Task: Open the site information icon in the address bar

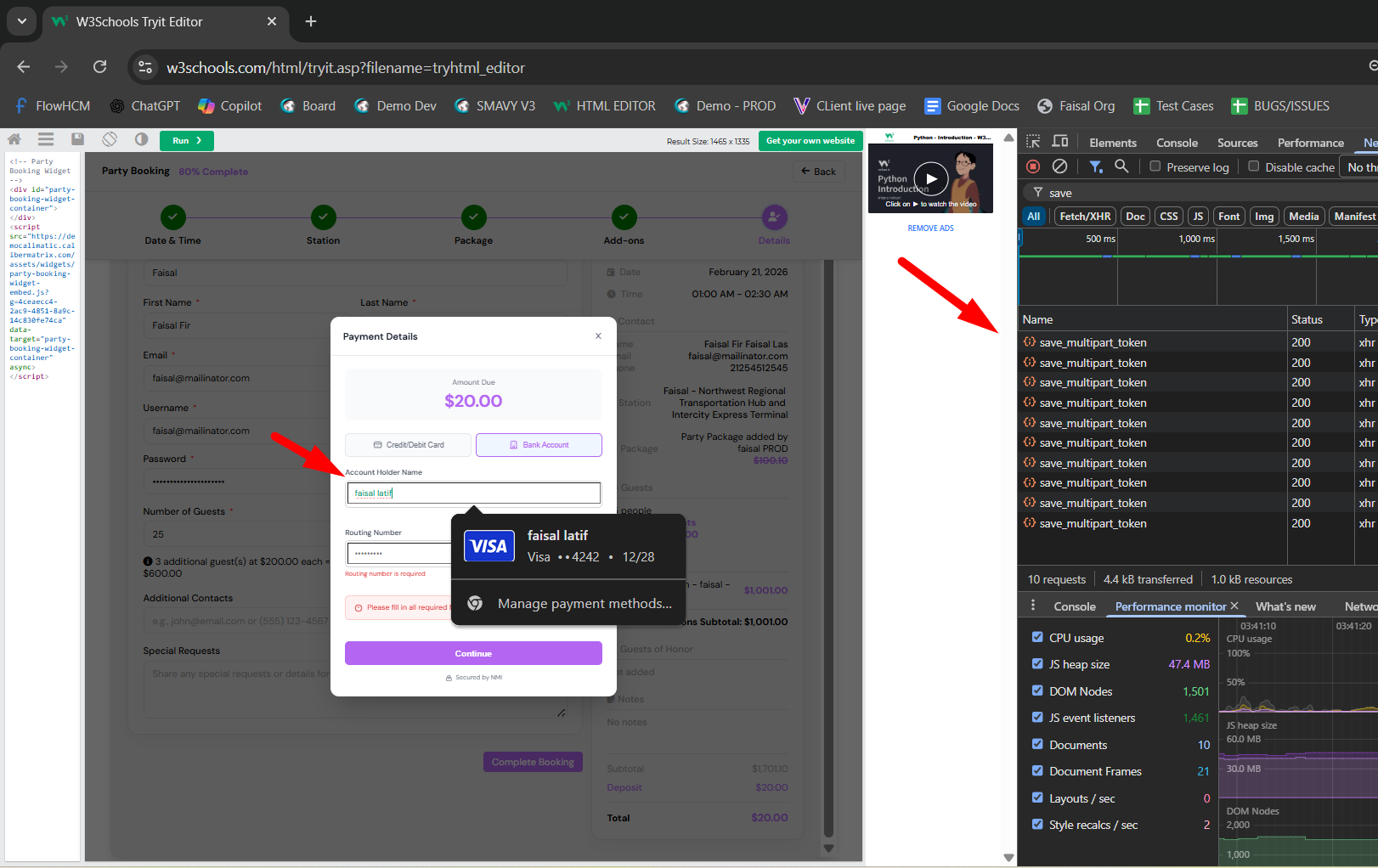Action: (145, 67)
